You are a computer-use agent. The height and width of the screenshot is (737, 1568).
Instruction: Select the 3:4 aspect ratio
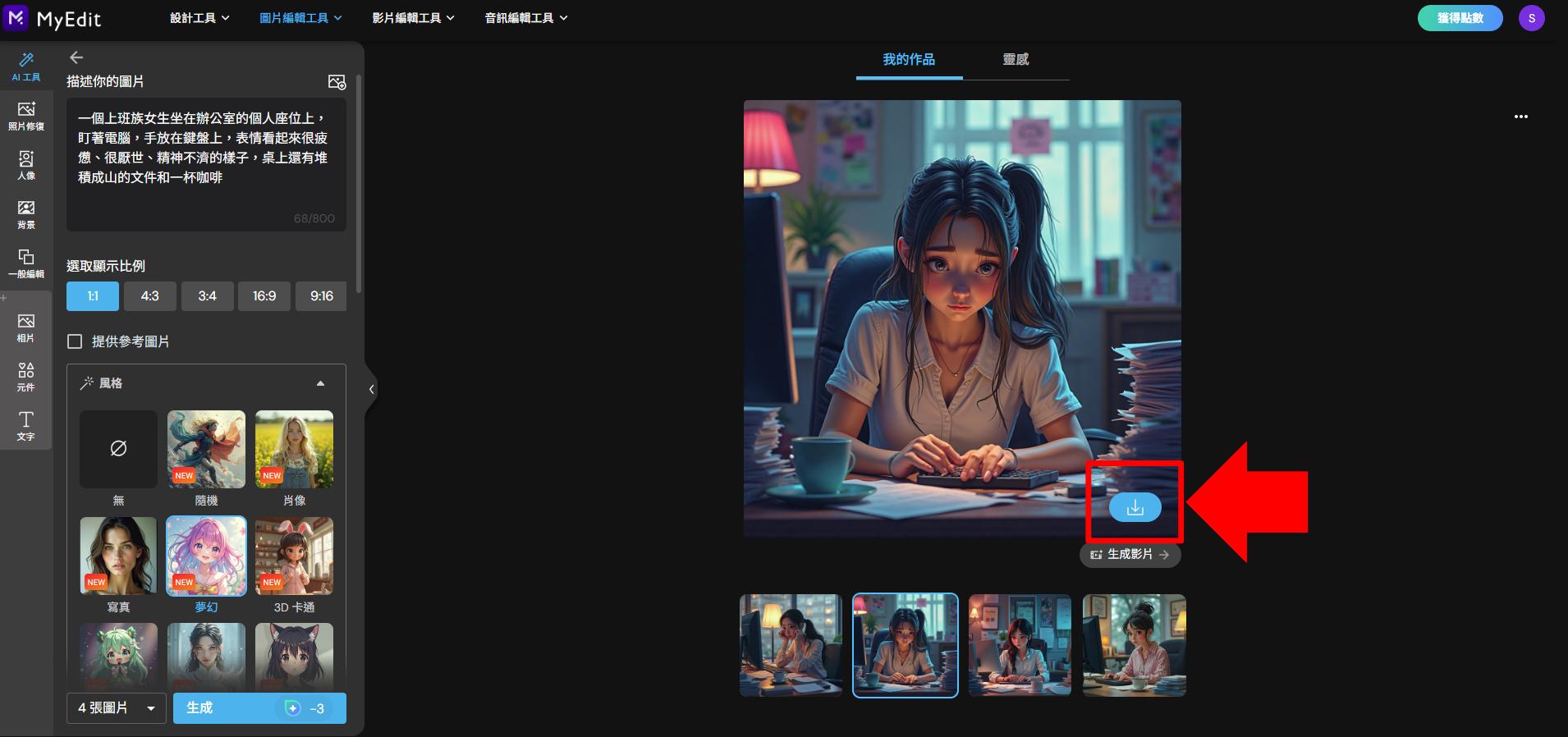click(x=207, y=296)
